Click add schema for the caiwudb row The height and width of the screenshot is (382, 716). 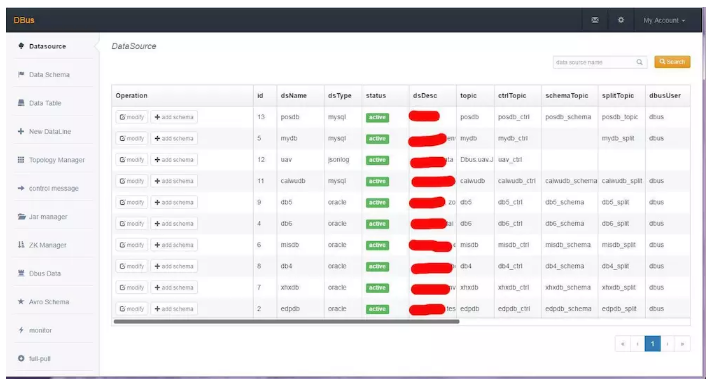pyautogui.click(x=174, y=181)
